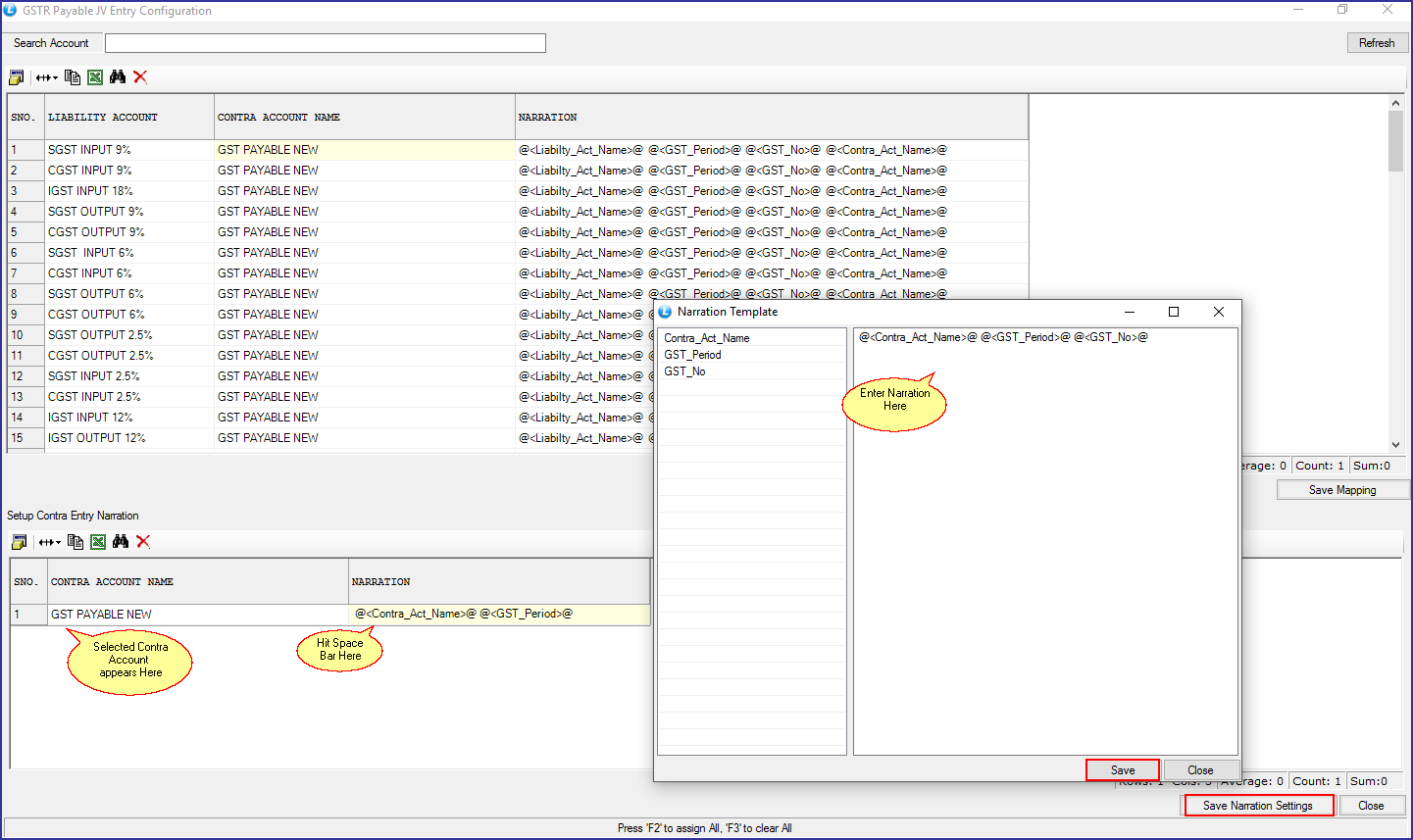Click the copy icon in top grid toolbar
Image resolution: width=1413 pixels, height=840 pixels.
point(73,77)
